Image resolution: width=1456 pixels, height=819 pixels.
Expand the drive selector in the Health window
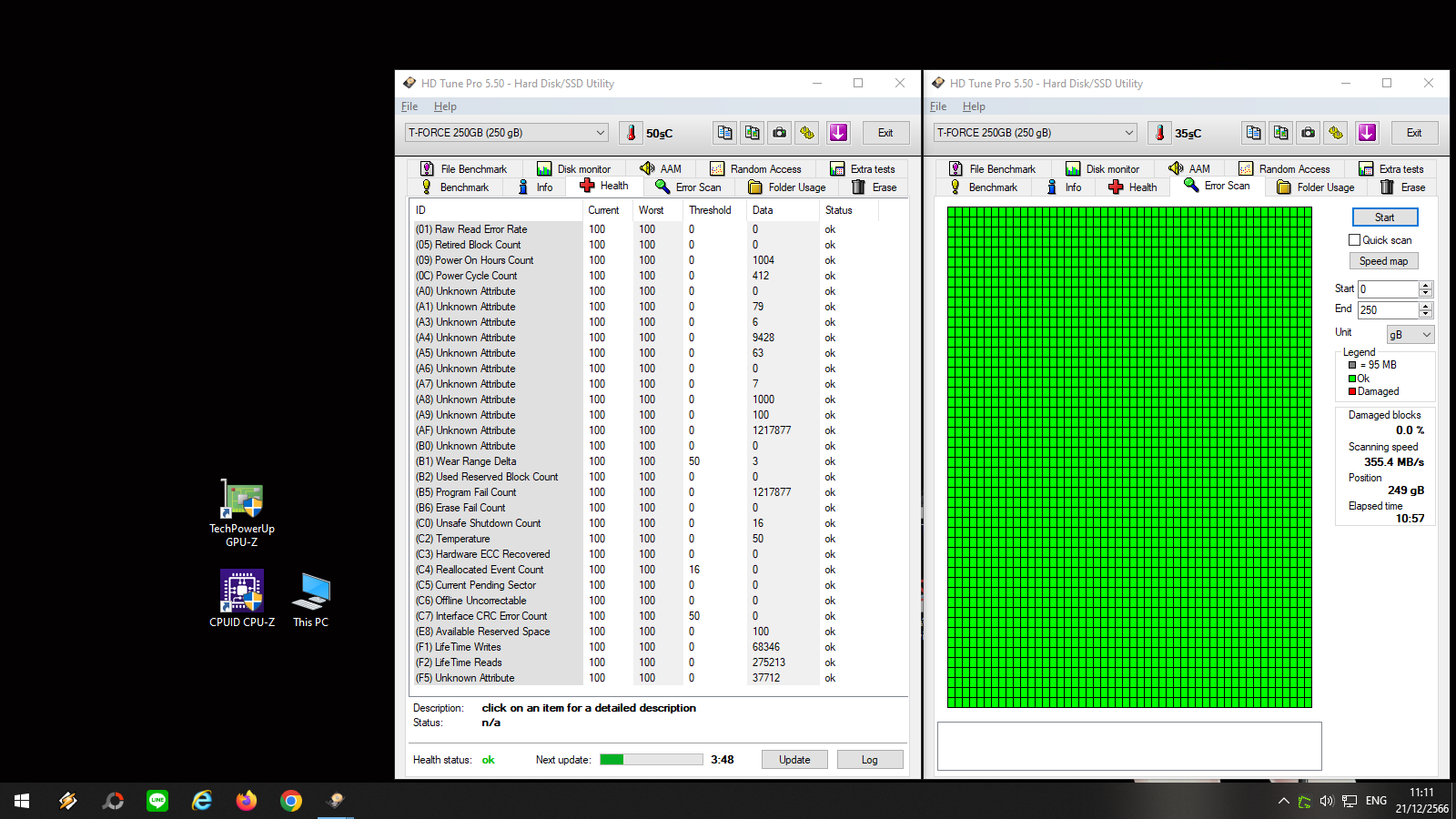600,133
